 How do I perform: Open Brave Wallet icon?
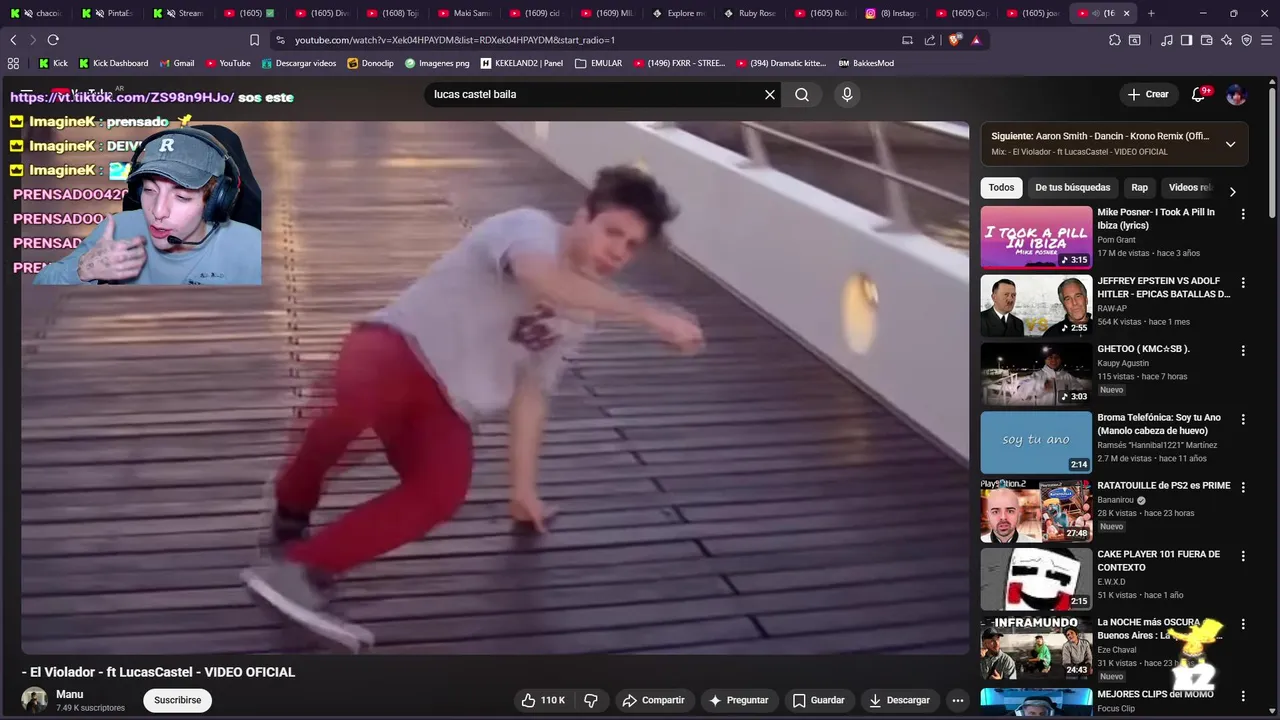click(1206, 40)
